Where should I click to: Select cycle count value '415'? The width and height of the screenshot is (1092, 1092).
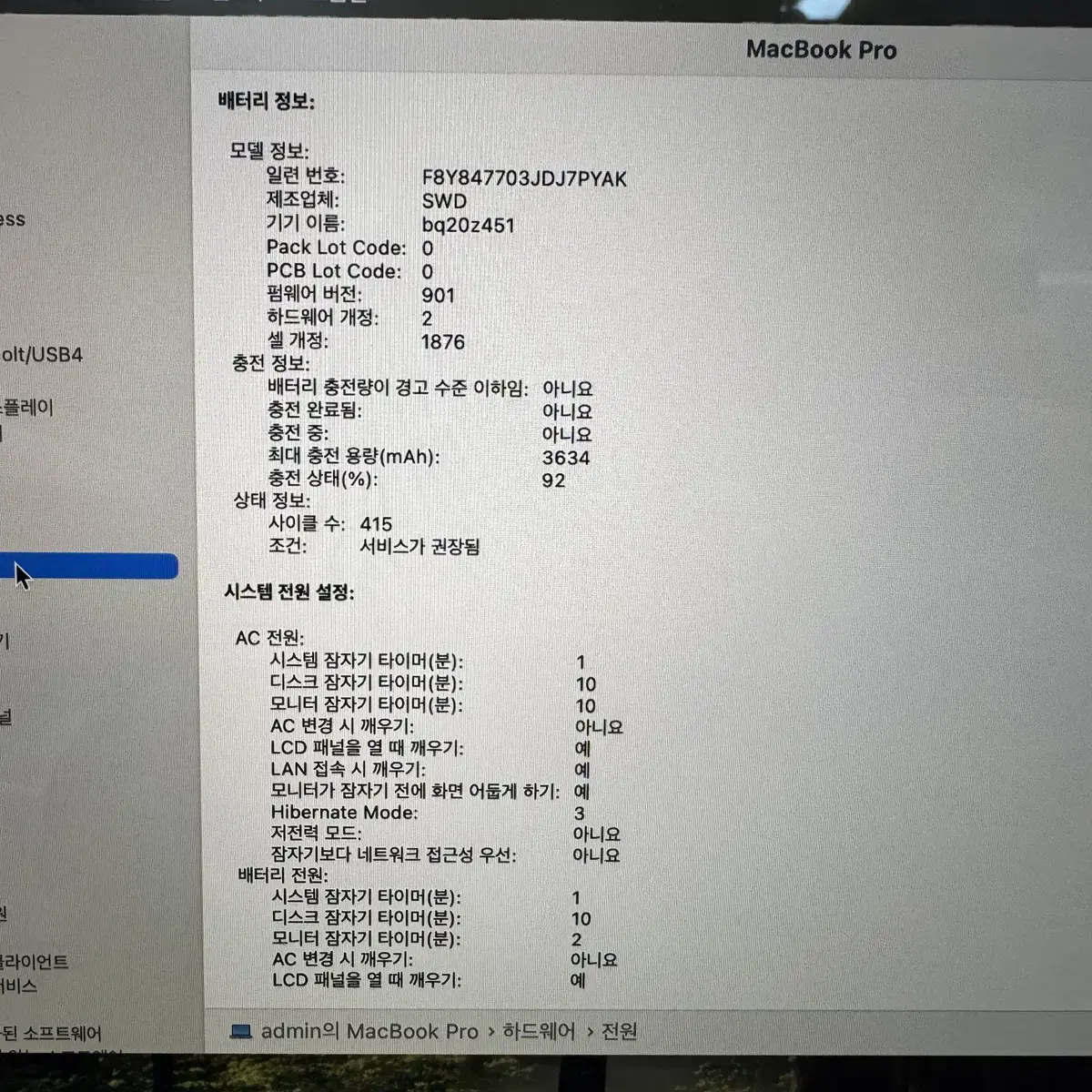click(x=376, y=524)
